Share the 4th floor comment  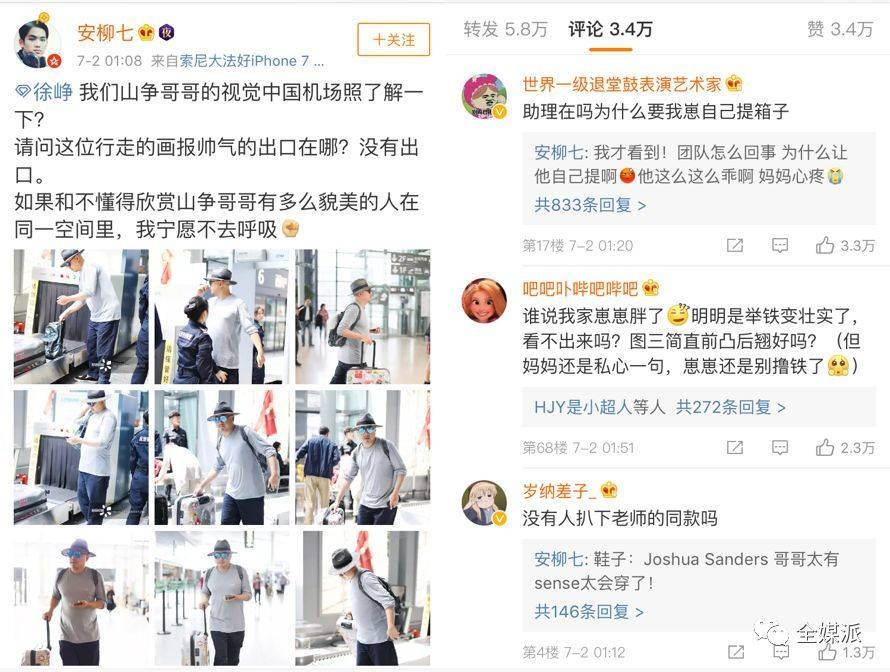pos(736,652)
